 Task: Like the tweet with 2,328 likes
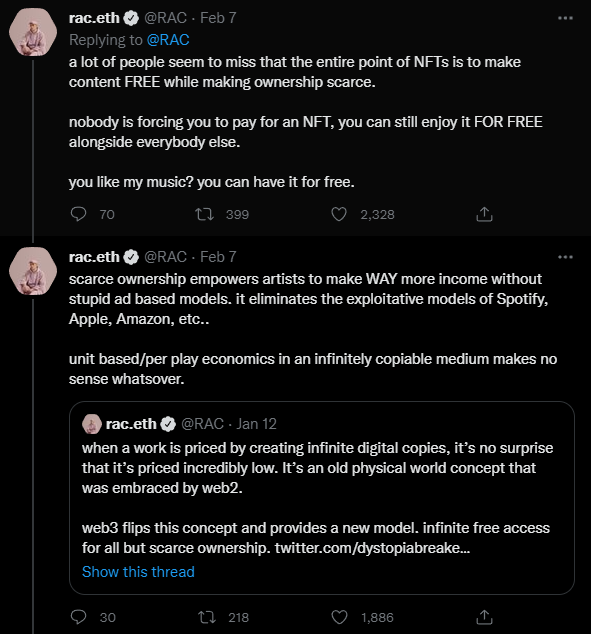339,214
